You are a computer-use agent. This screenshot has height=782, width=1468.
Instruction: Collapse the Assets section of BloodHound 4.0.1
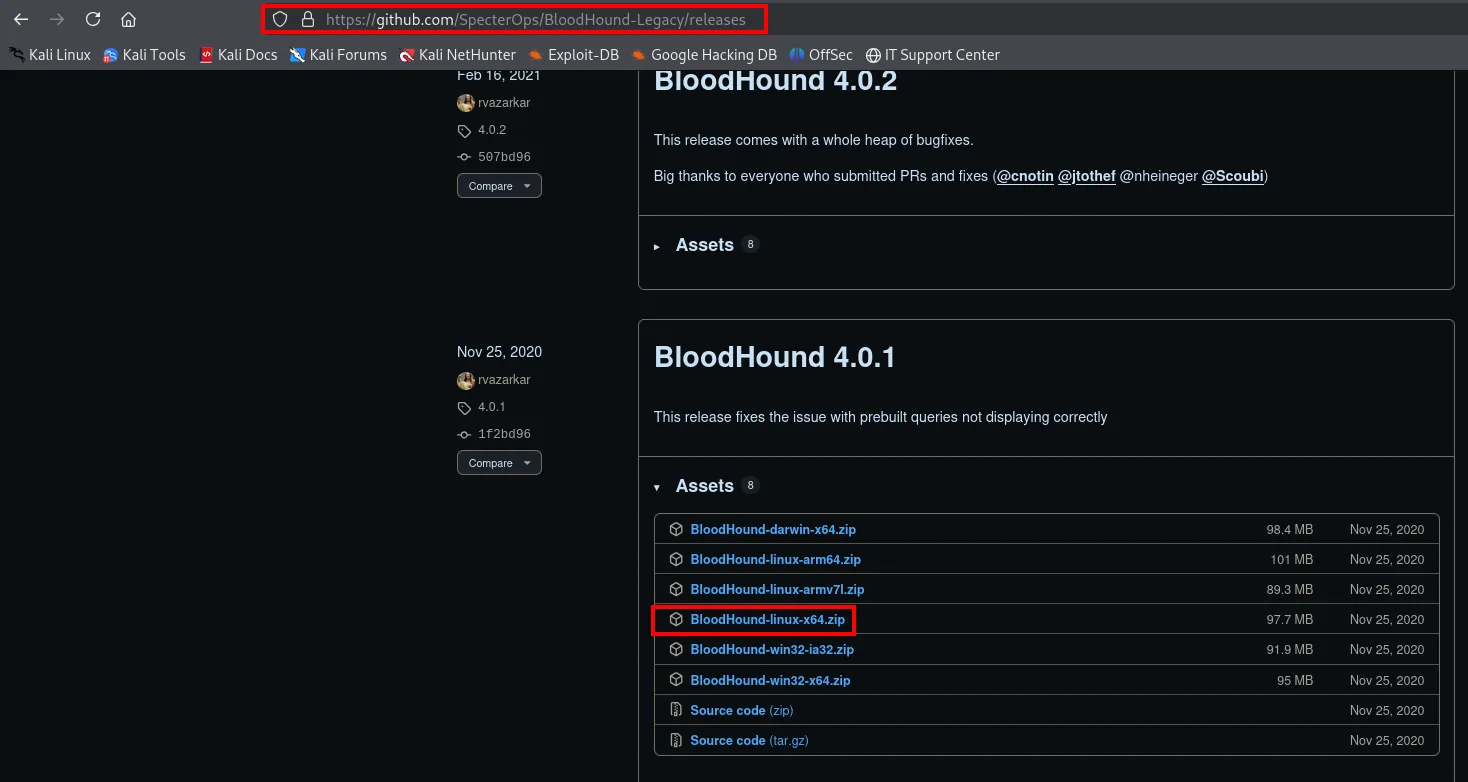tap(705, 486)
